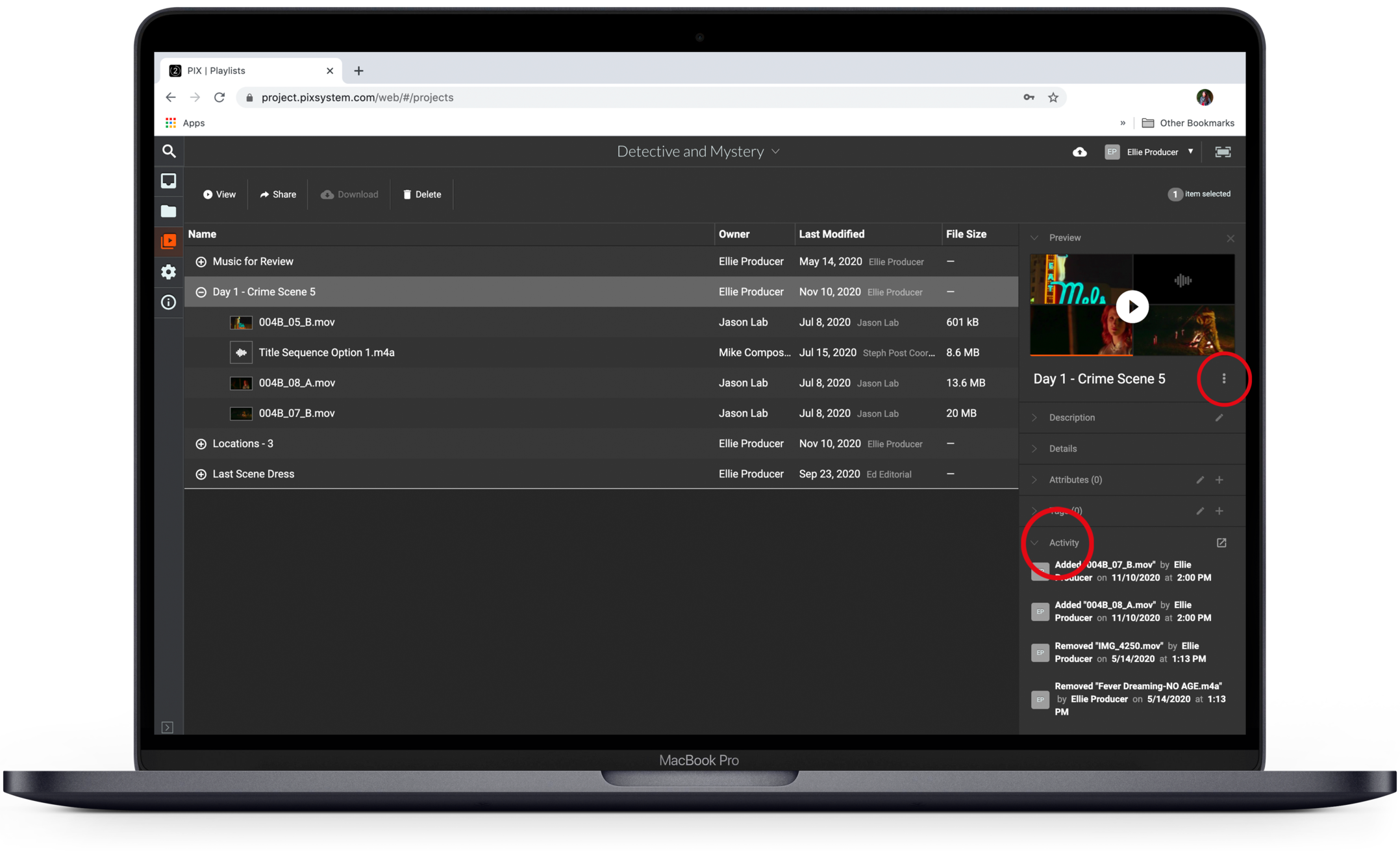Add a new attribute with plus icon
This screenshot has height=851, width=1400.
[x=1219, y=480]
